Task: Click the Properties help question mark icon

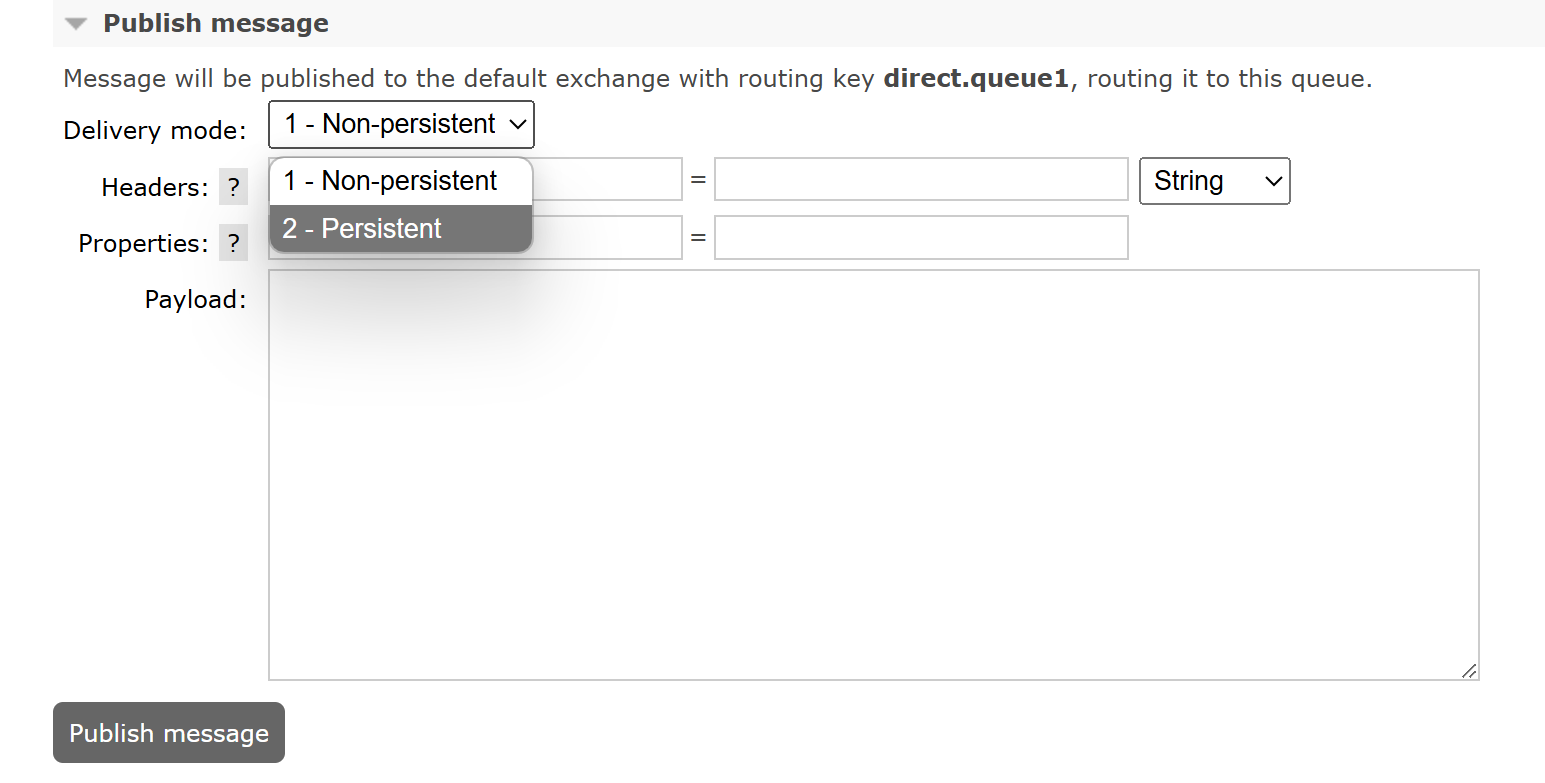Action: click(x=233, y=242)
